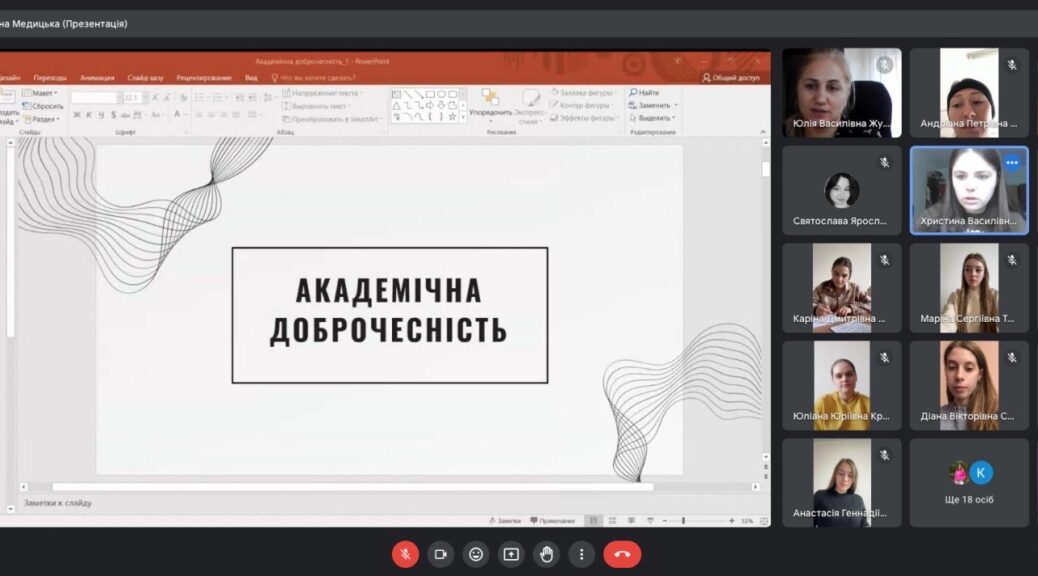Select Юлія Василівна's video tile
Screen dimensions: 1038x576
tap(841, 93)
